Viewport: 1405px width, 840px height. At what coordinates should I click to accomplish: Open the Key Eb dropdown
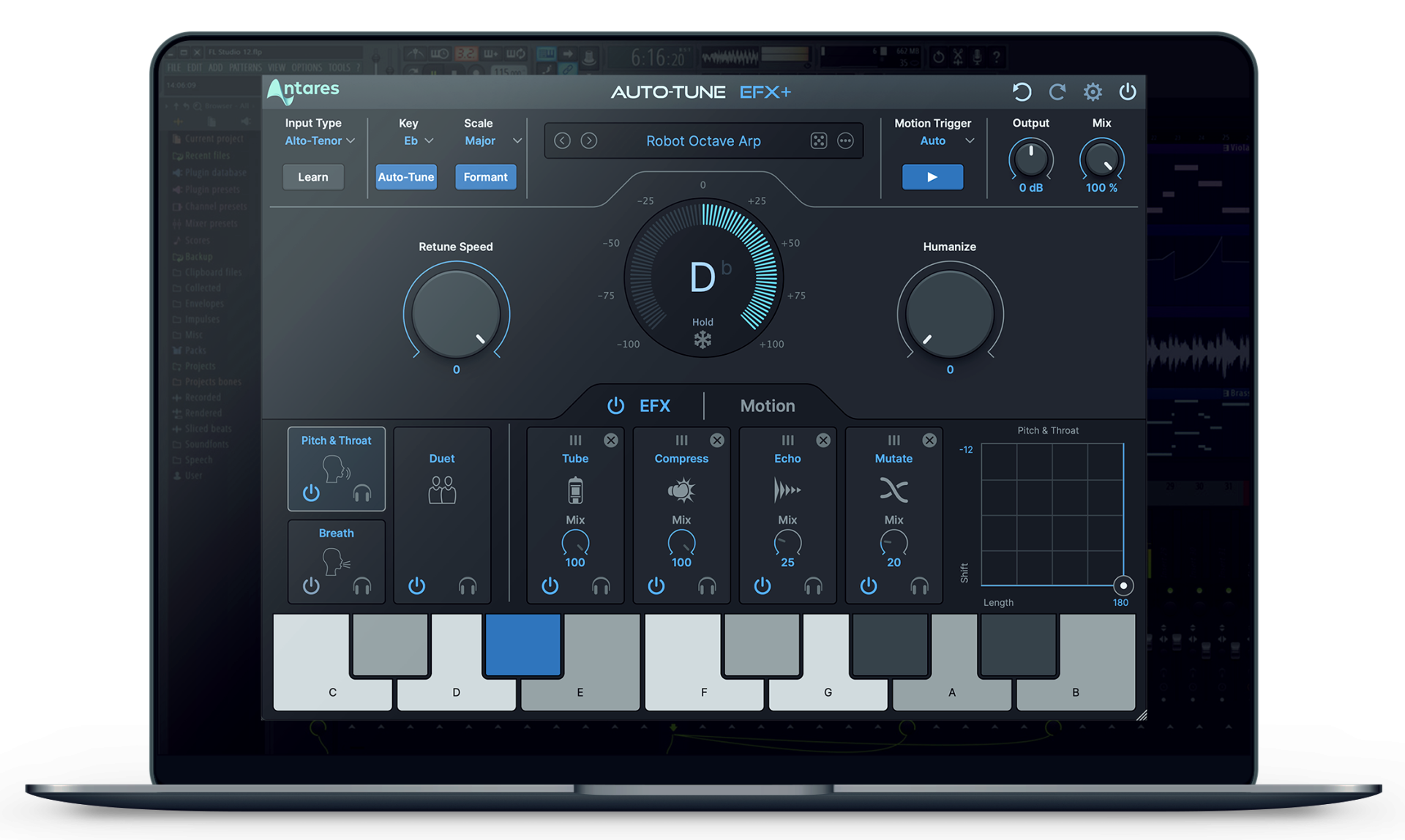pyautogui.click(x=419, y=140)
